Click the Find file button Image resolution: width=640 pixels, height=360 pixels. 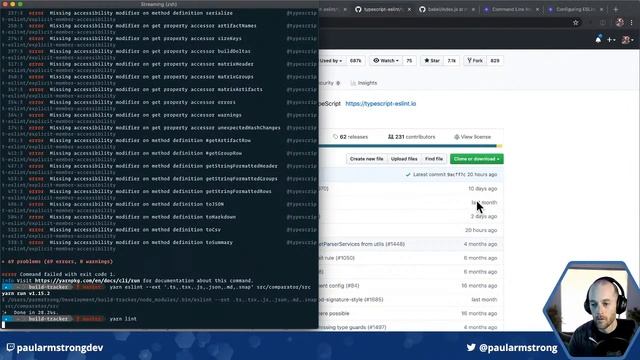click(x=433, y=159)
